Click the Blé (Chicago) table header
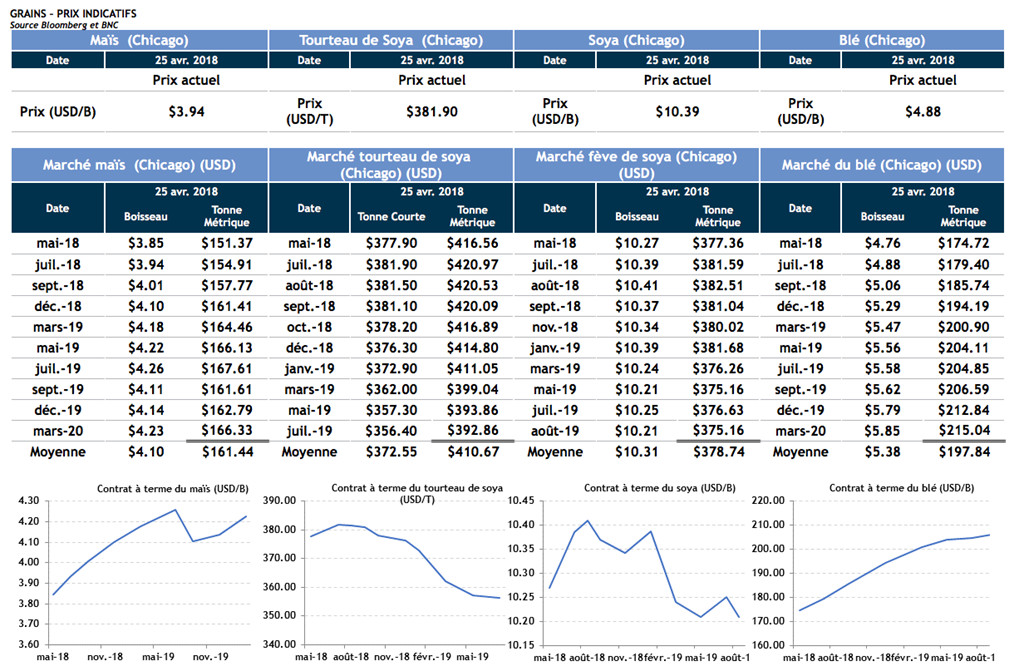Viewport: 1024px width, 671px height. click(880, 40)
